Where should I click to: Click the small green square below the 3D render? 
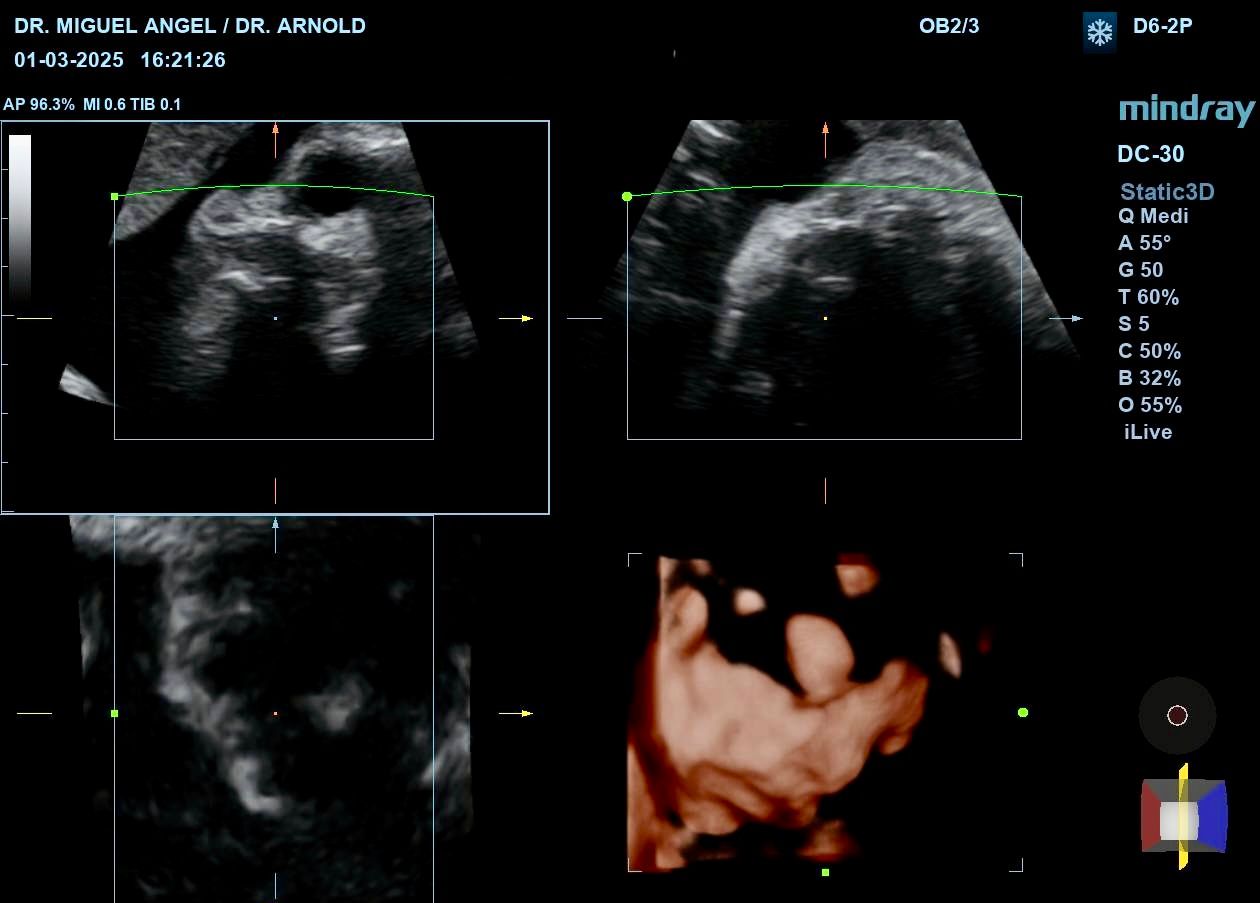[825, 872]
